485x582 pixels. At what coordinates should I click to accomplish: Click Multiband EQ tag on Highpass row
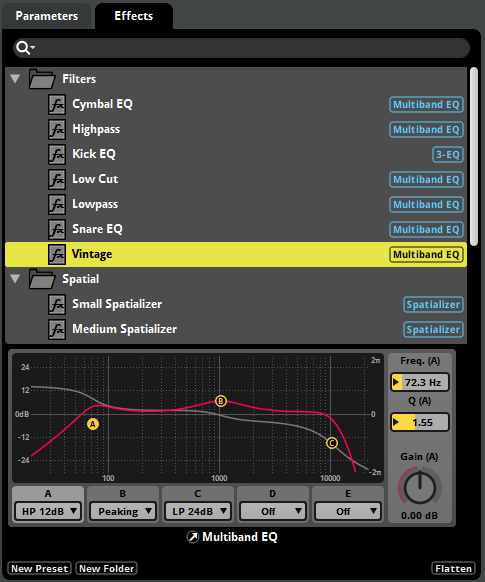click(x=426, y=130)
